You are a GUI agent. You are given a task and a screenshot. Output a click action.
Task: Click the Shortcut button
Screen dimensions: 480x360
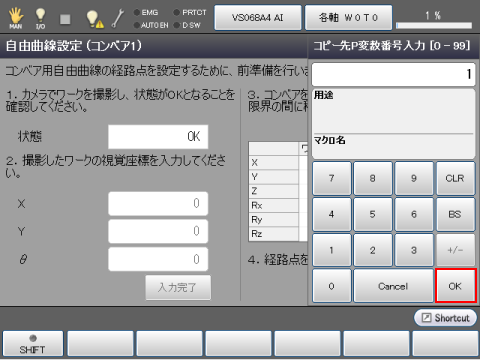pyautogui.click(x=445, y=318)
